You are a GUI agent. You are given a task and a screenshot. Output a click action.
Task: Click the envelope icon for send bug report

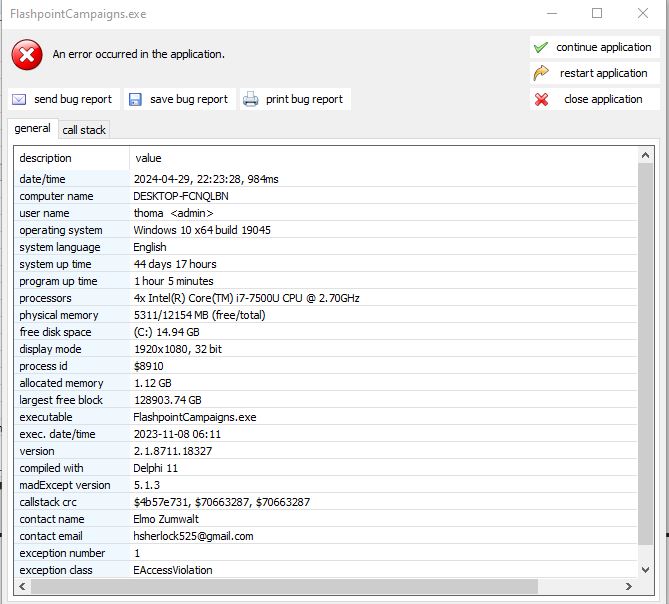tap(19, 99)
